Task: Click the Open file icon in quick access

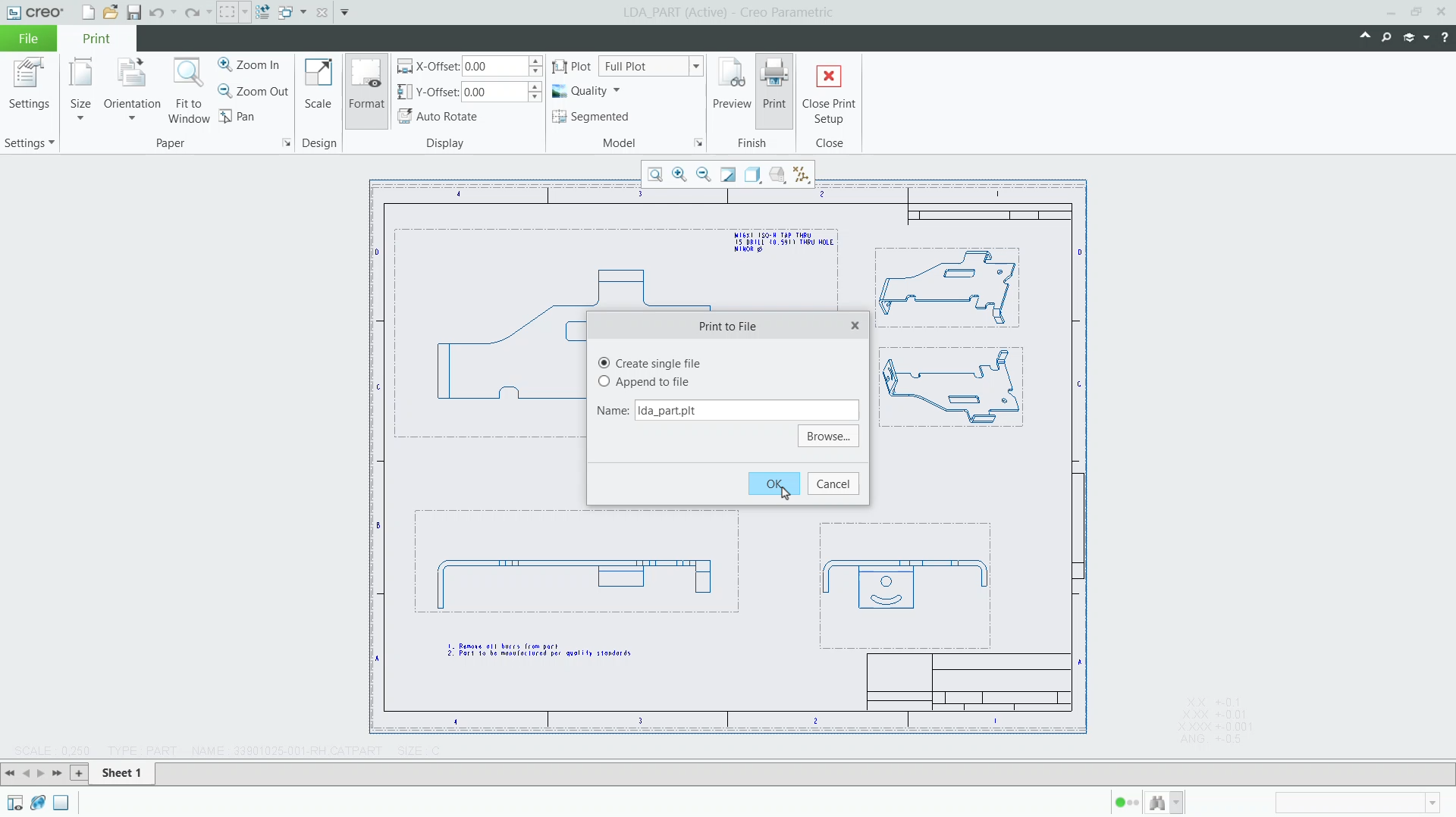Action: coord(111,12)
